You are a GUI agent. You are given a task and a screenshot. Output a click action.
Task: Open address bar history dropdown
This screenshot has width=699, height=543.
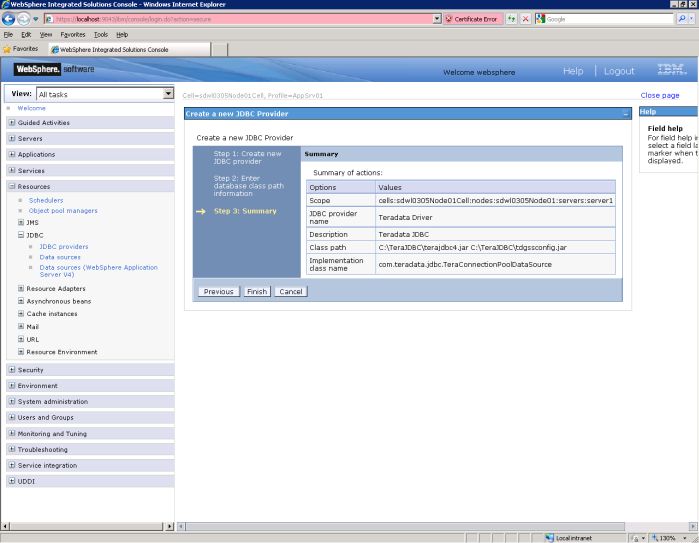pos(437,19)
